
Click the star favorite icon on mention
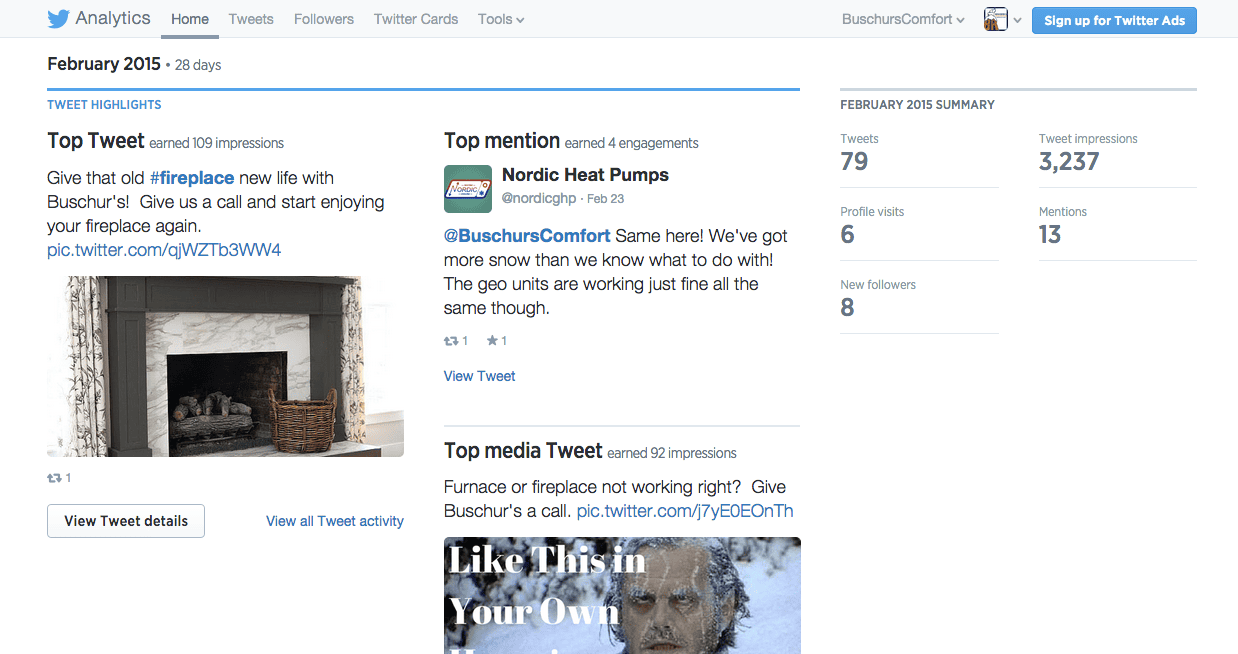pos(492,341)
